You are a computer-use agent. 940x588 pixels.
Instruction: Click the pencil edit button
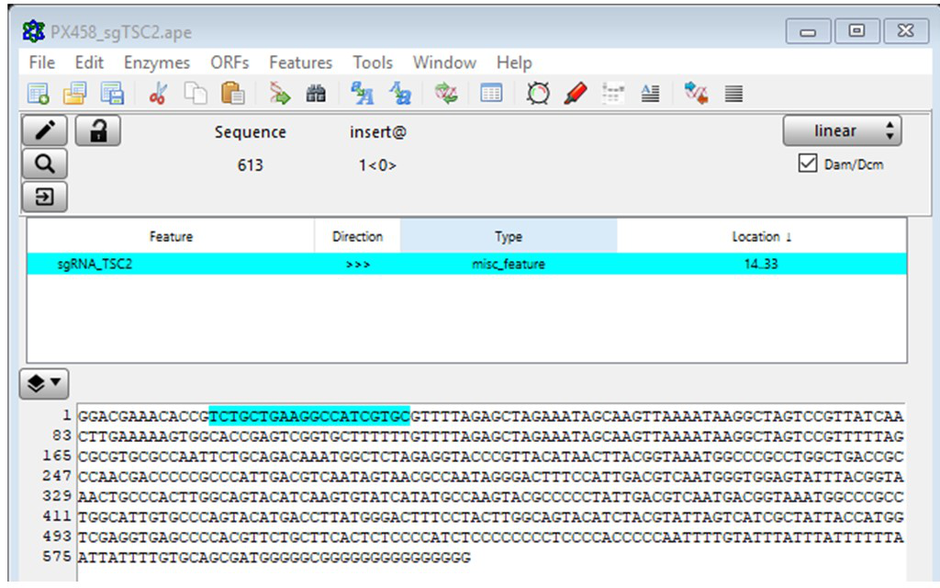point(45,131)
